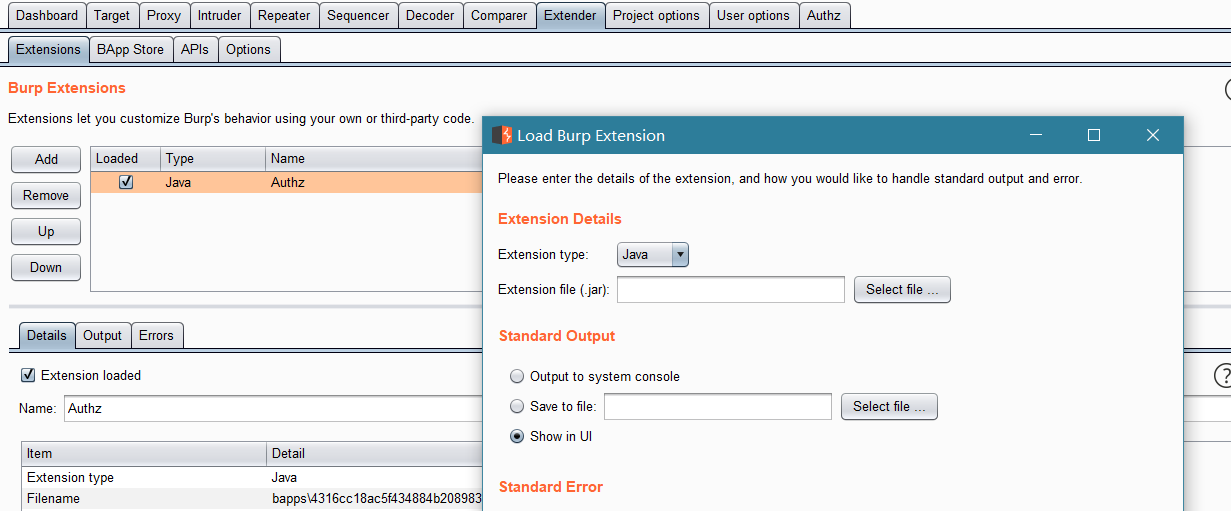Click Burp logo icon in dialog title bar

tap(502, 135)
